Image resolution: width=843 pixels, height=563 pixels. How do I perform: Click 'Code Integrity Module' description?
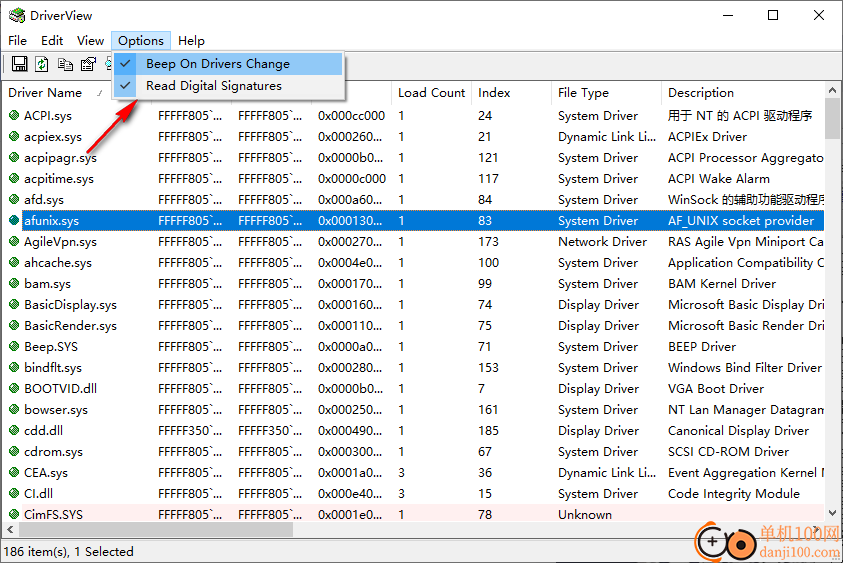point(733,494)
